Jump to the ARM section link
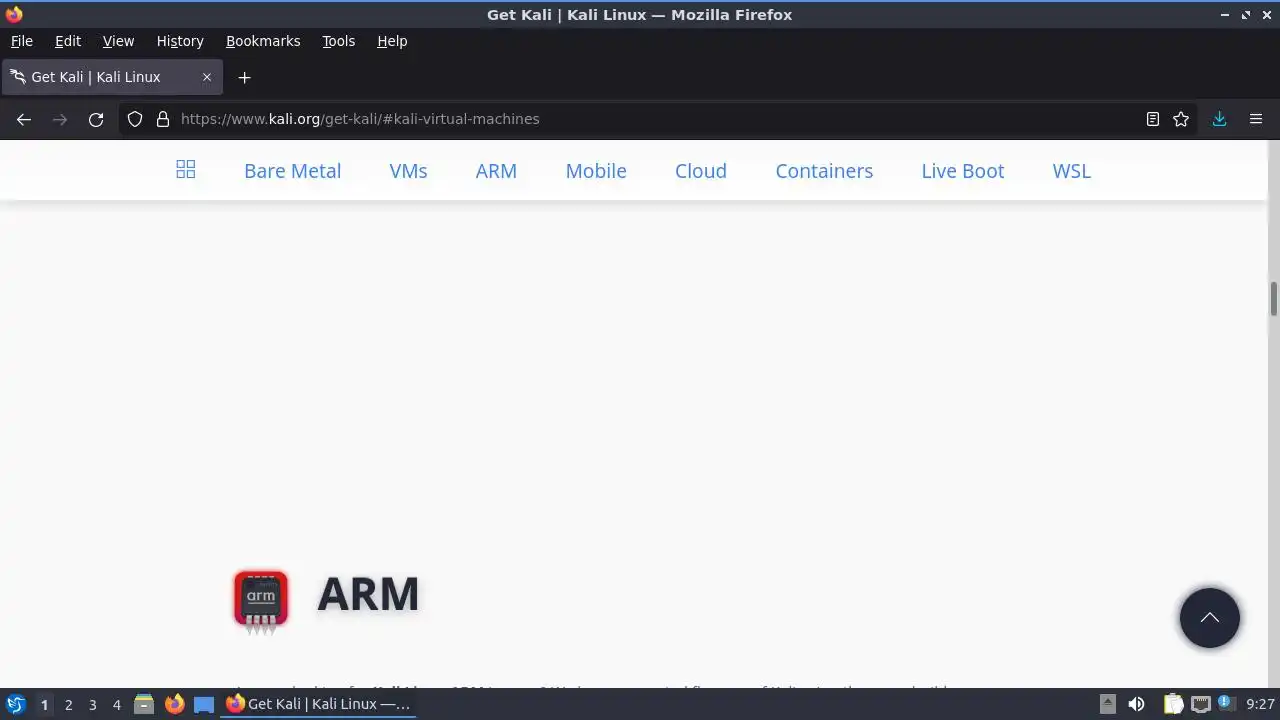The height and width of the screenshot is (720, 1280). pyautogui.click(x=496, y=171)
